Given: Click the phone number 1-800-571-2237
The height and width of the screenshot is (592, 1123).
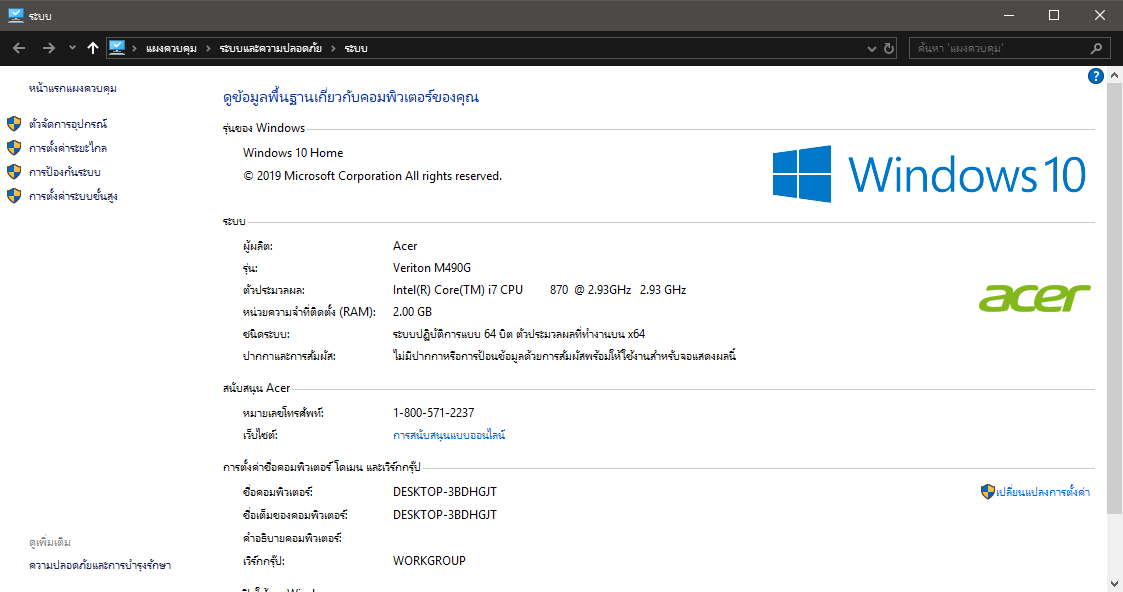Looking at the screenshot, I should [x=433, y=412].
